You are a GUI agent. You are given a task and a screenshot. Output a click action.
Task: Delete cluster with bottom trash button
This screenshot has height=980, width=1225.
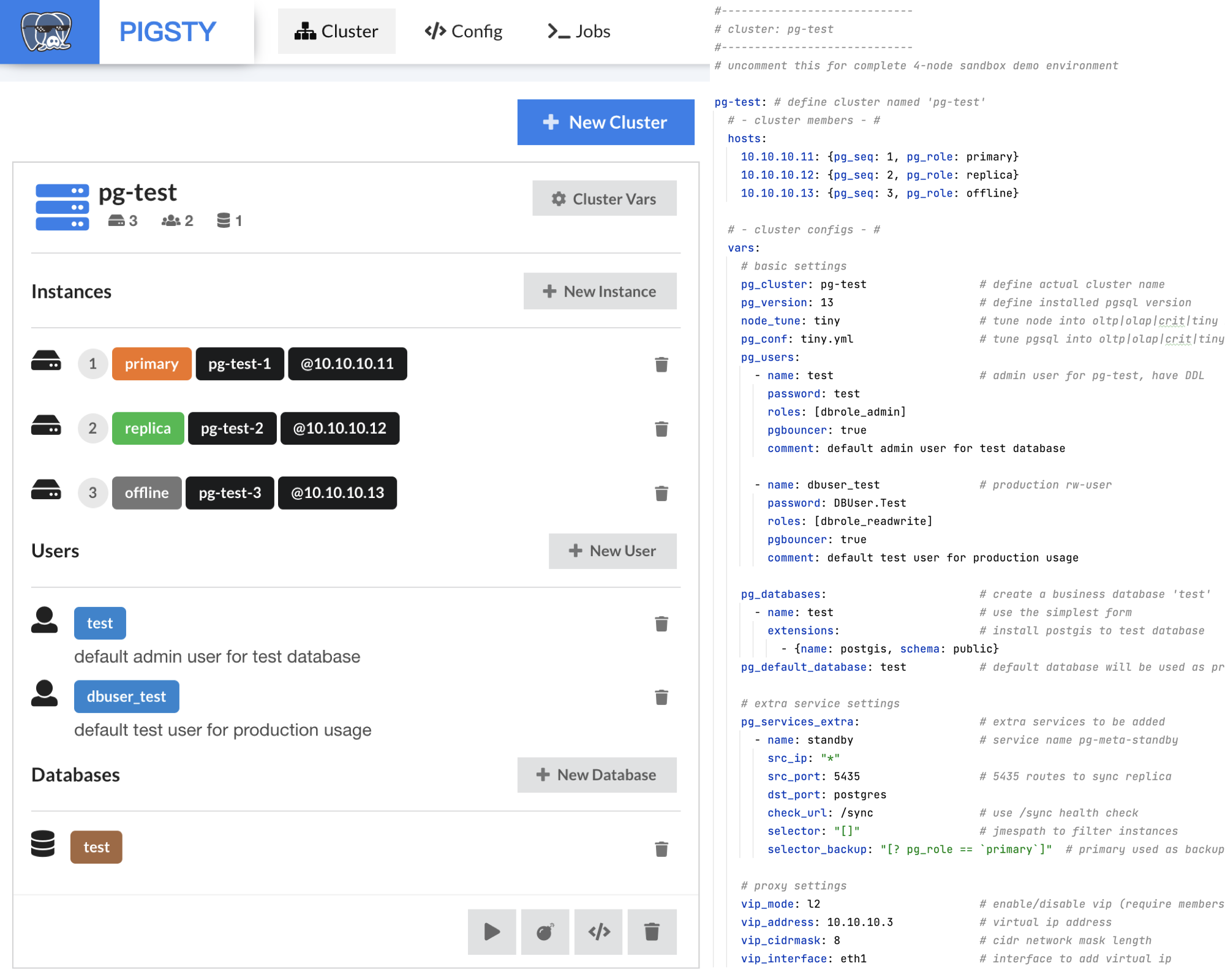[x=652, y=932]
